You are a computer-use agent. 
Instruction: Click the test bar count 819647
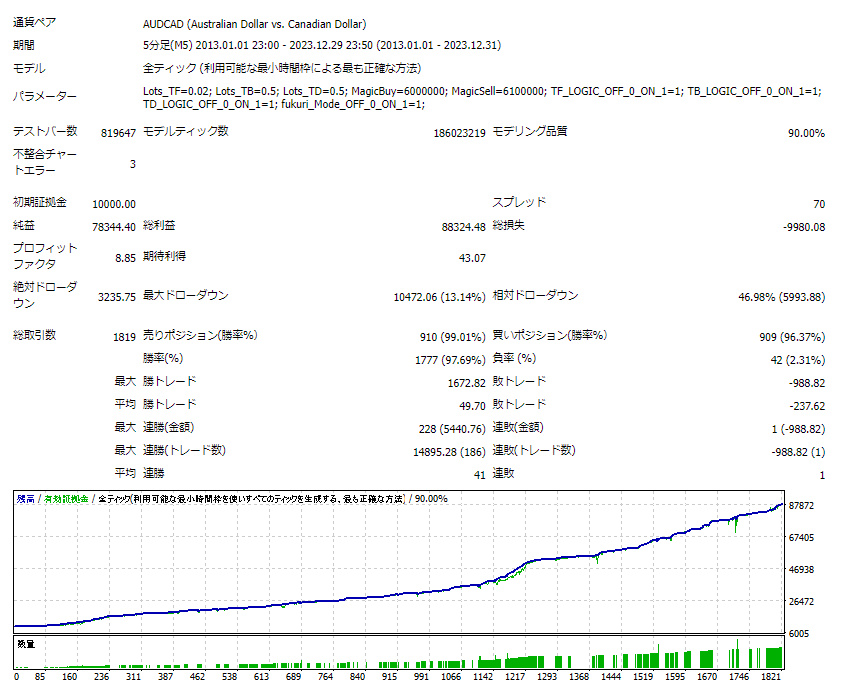[x=118, y=133]
